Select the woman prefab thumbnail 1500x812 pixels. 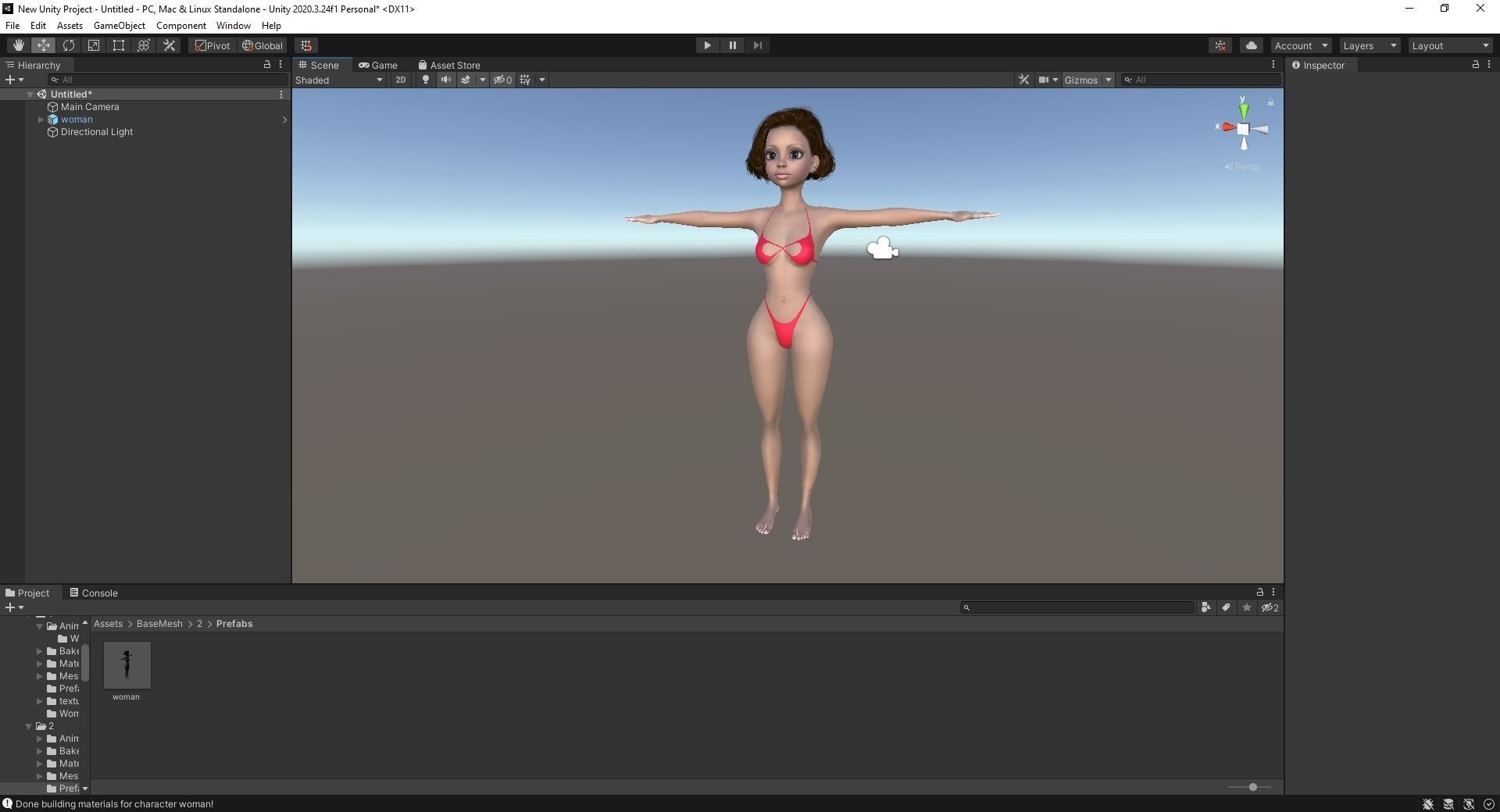pyautogui.click(x=127, y=665)
